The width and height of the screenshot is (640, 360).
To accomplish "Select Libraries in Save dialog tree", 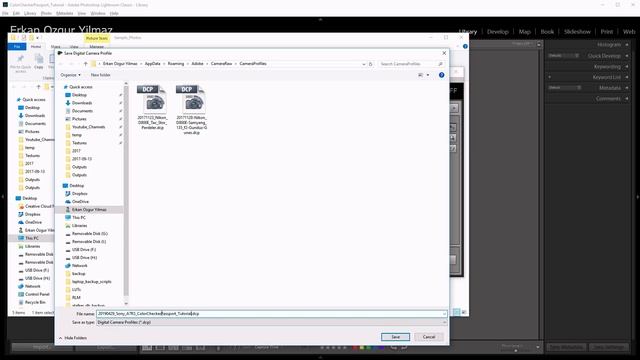I will (80, 226).
